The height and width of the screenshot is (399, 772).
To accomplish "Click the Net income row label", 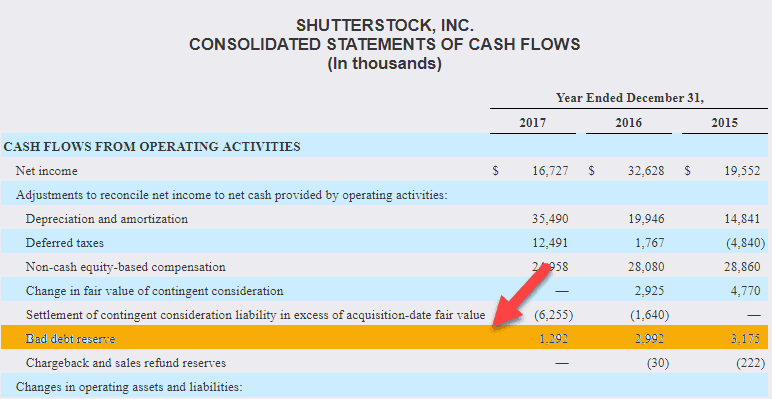I will click(x=46, y=171).
